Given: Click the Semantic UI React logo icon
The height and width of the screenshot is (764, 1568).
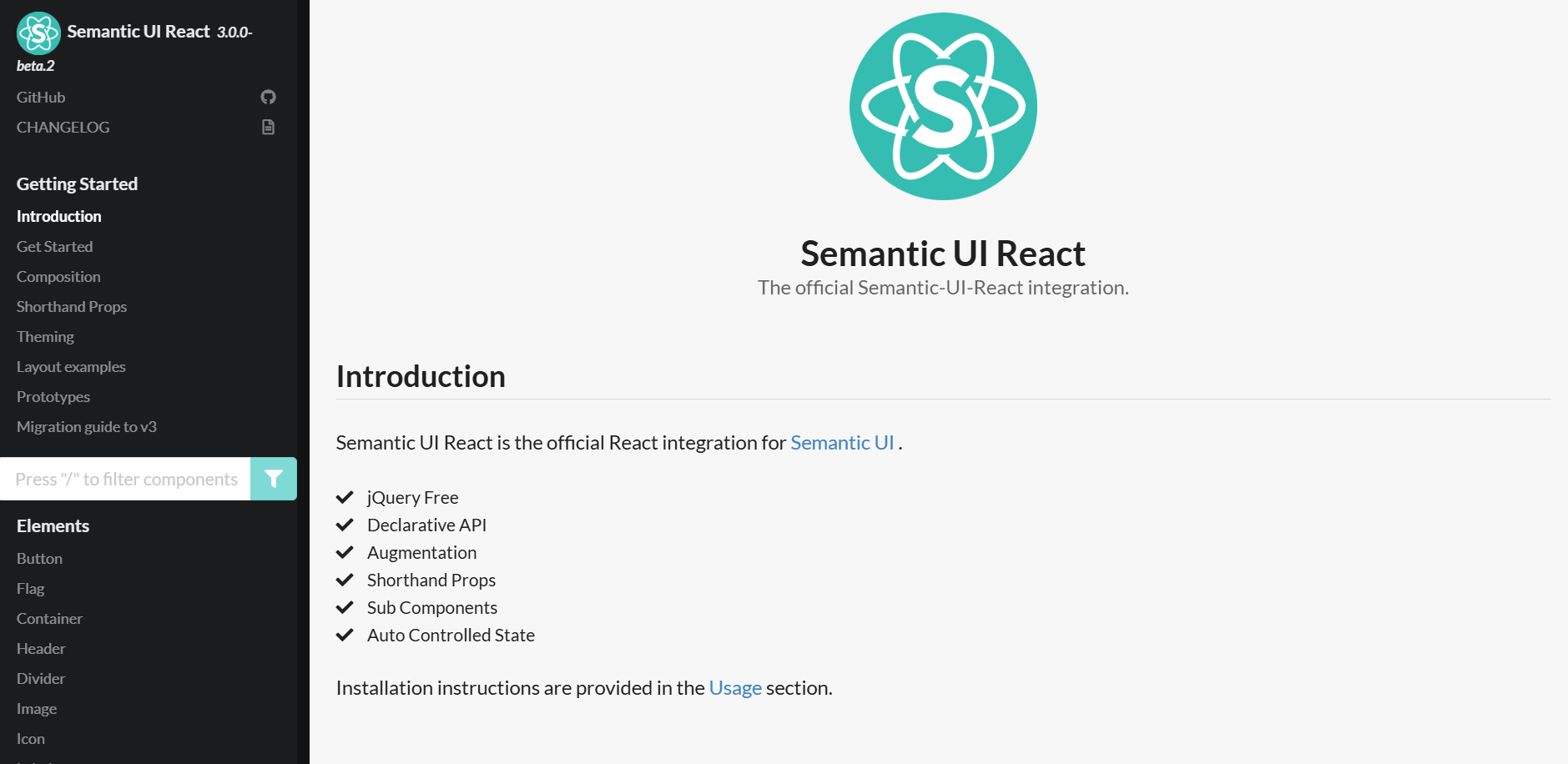Looking at the screenshot, I should (x=39, y=33).
